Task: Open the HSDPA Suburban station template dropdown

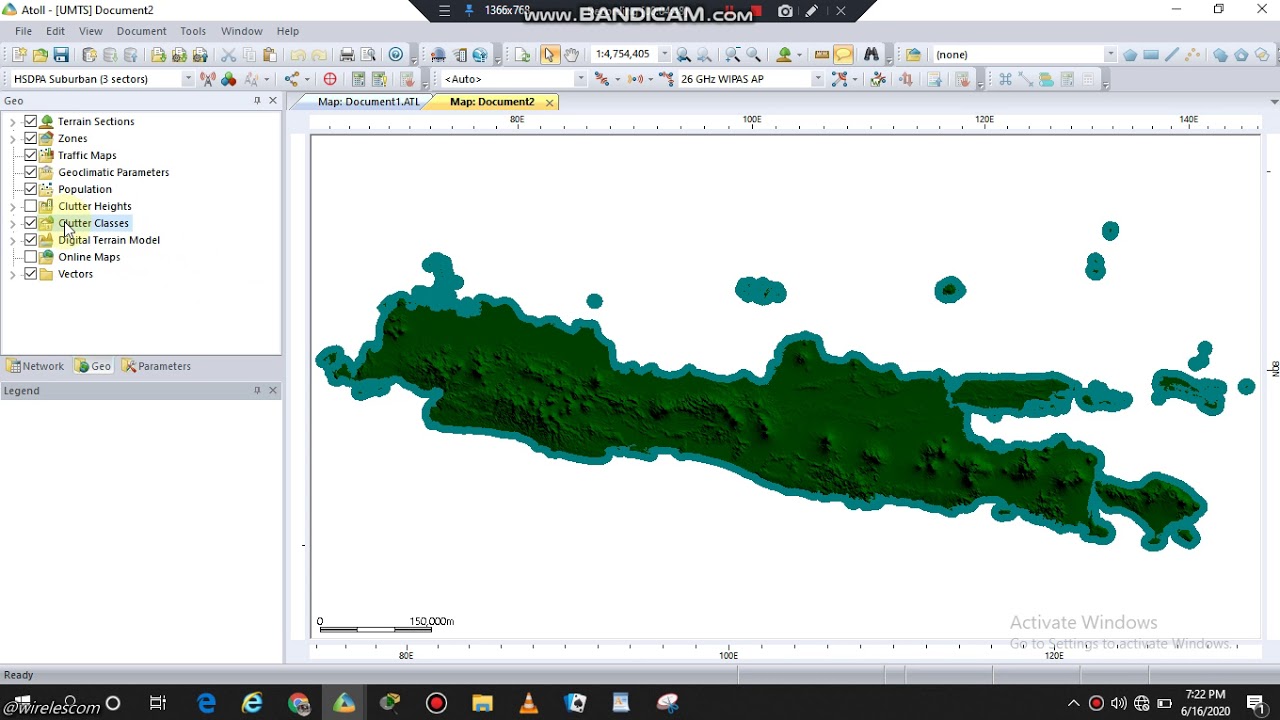Action: click(187, 79)
